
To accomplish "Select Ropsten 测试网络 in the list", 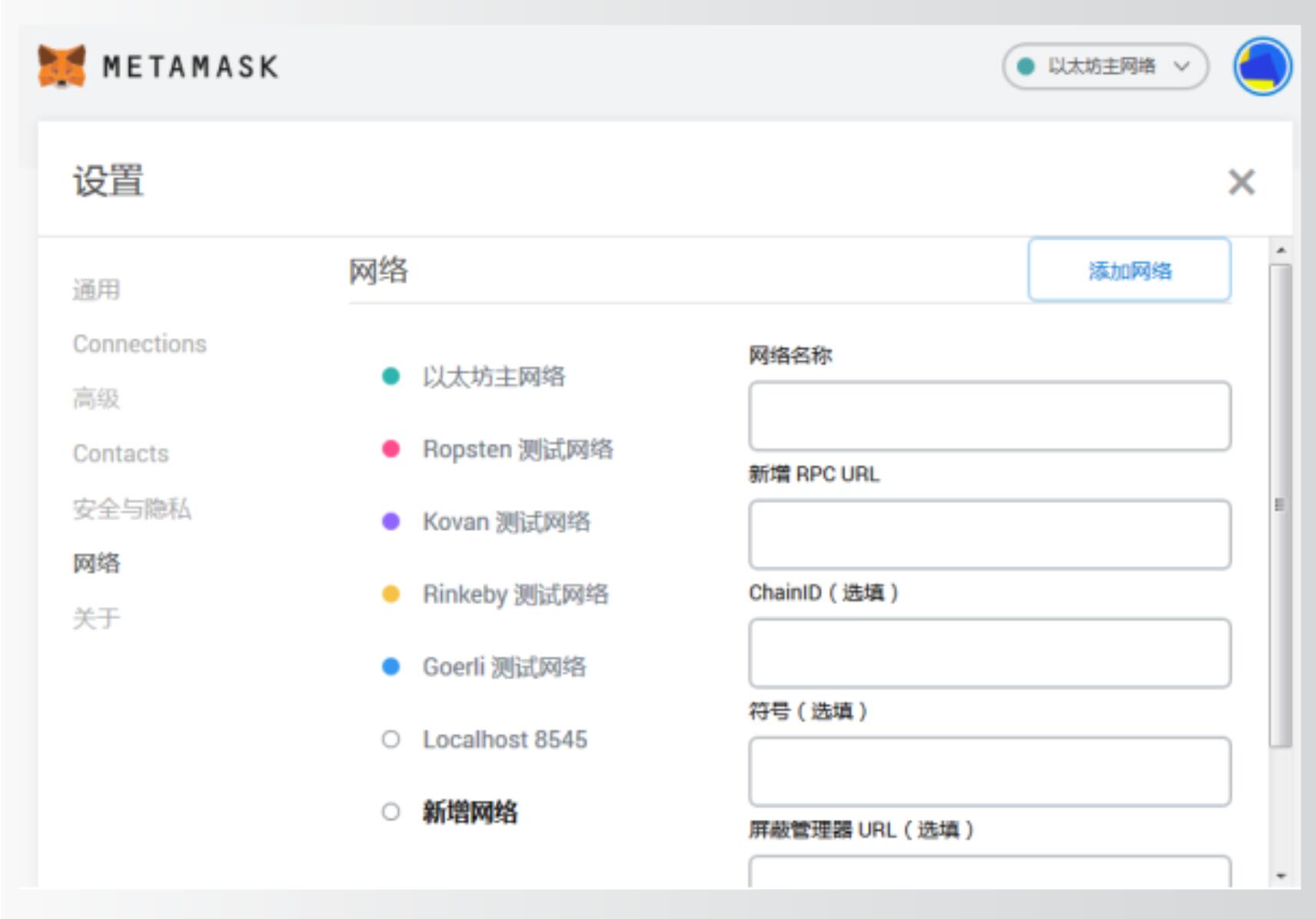I will pos(518,449).
